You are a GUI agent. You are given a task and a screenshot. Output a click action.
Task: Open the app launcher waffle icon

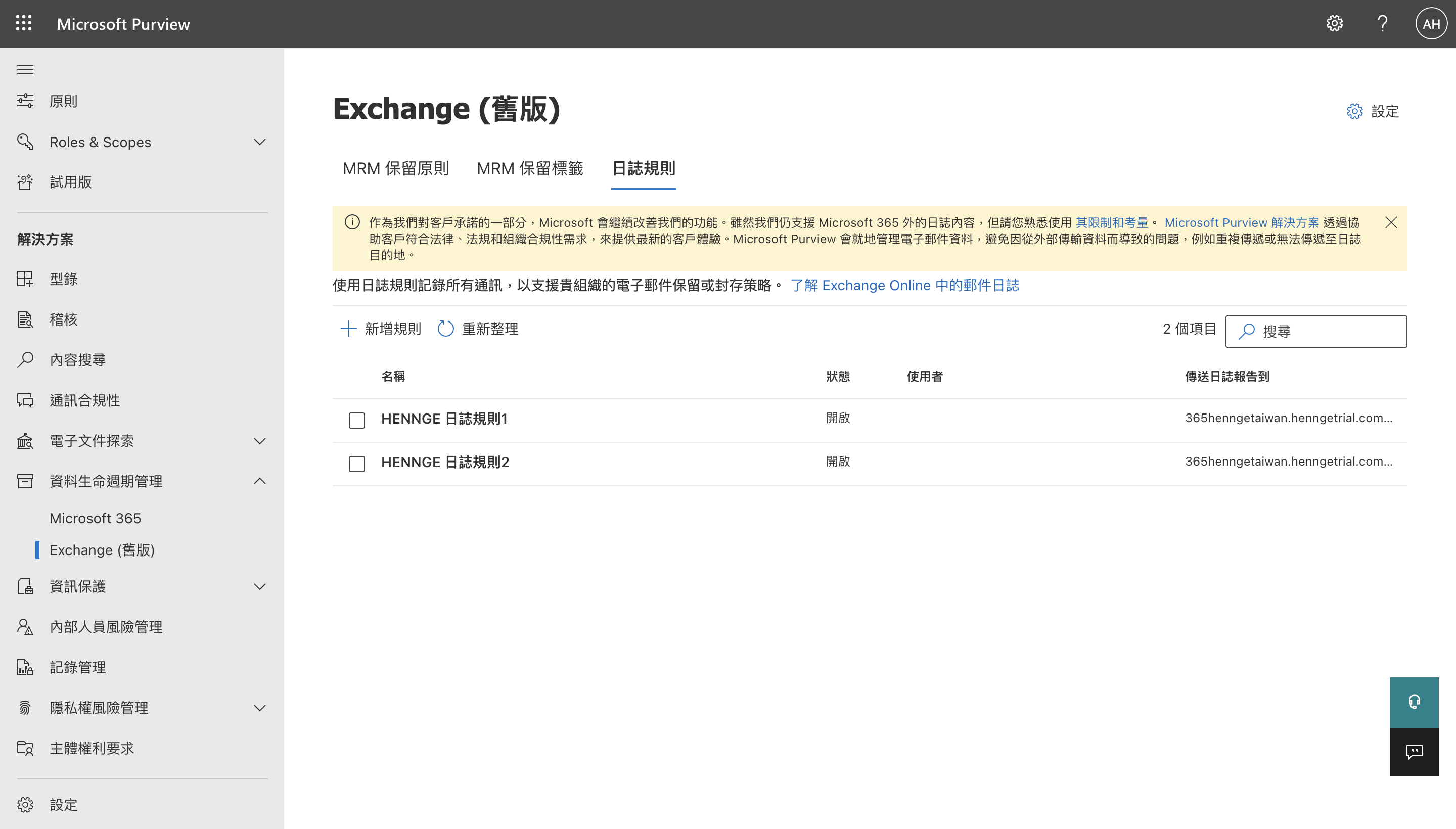coord(24,23)
